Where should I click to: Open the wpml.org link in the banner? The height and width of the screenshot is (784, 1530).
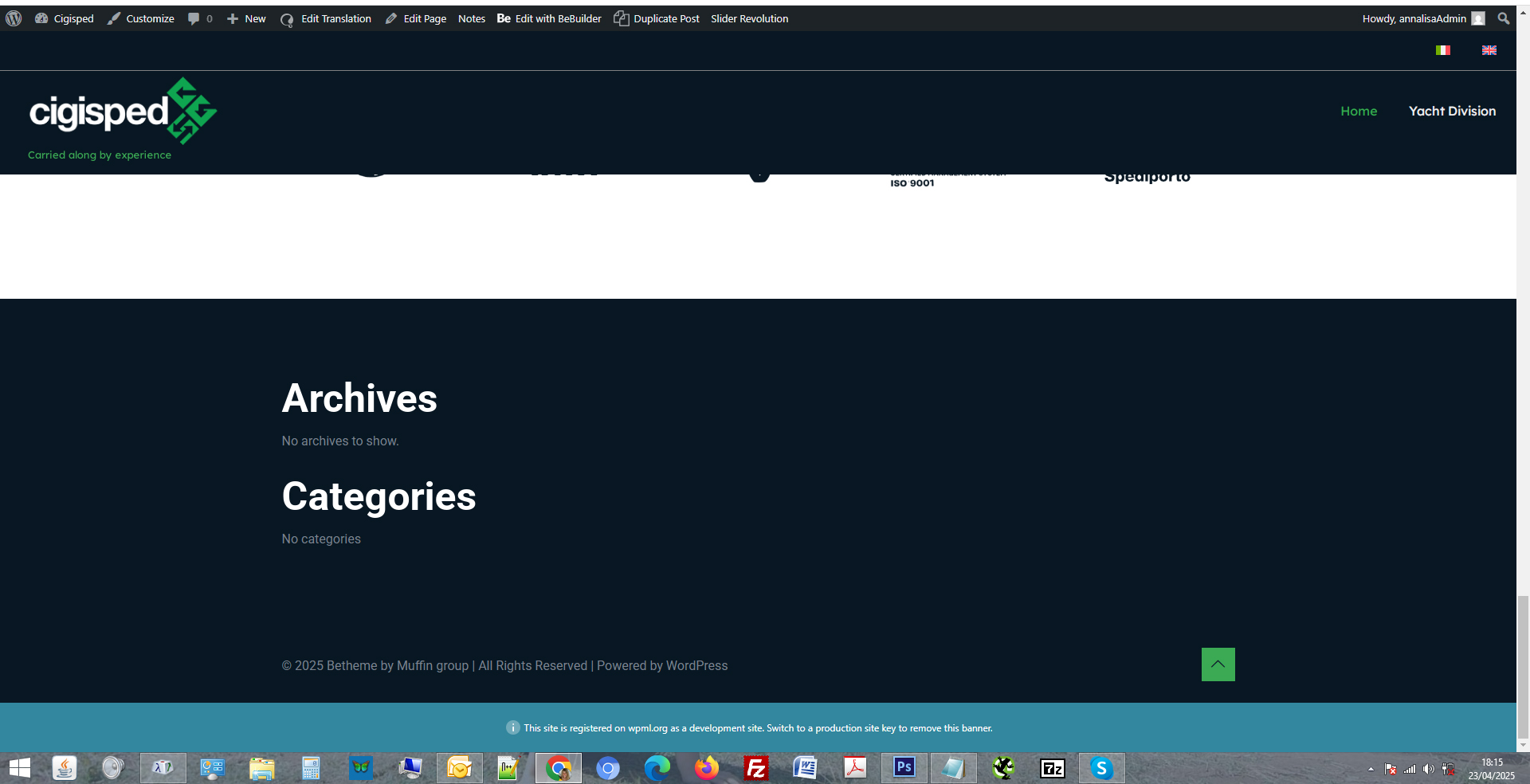(x=648, y=728)
